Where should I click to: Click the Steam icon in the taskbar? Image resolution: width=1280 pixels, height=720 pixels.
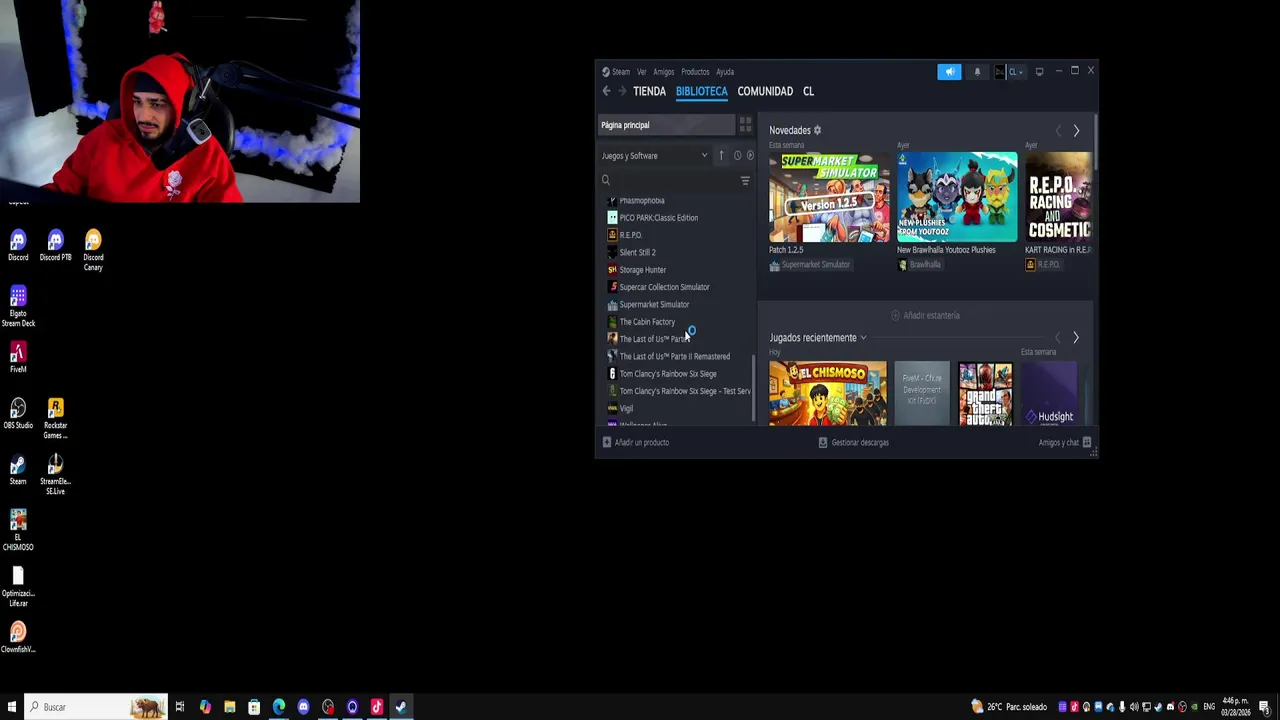(401, 707)
